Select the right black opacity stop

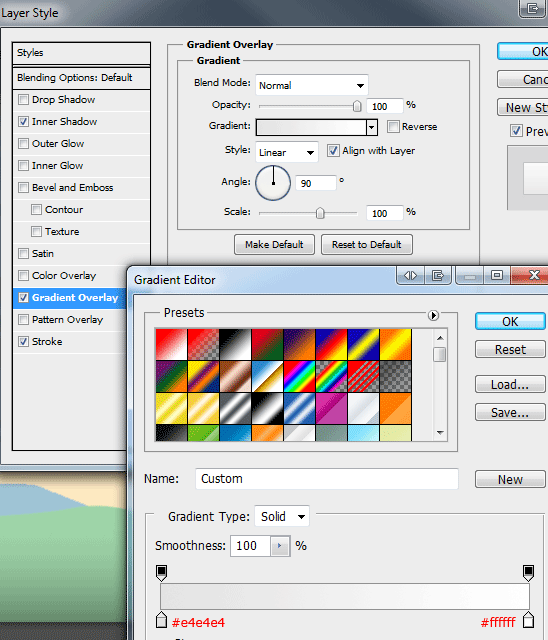(x=528, y=572)
